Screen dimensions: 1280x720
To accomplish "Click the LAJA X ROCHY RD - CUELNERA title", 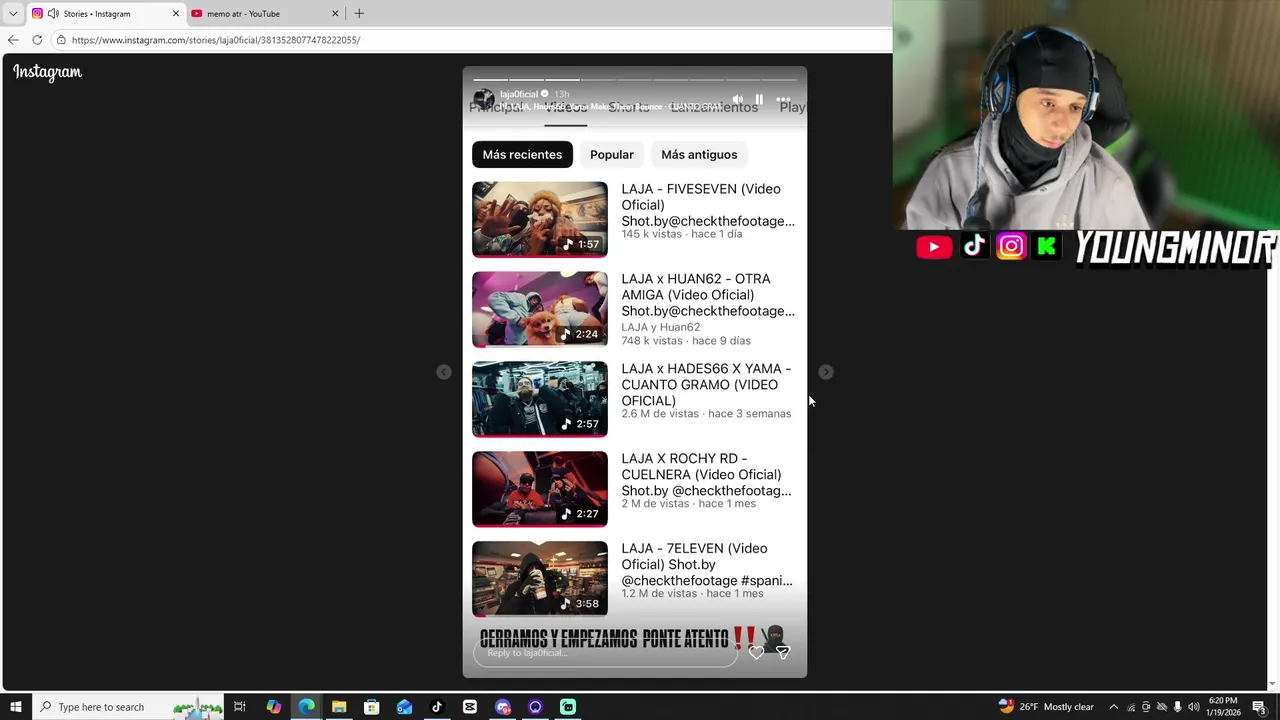I will [x=706, y=474].
